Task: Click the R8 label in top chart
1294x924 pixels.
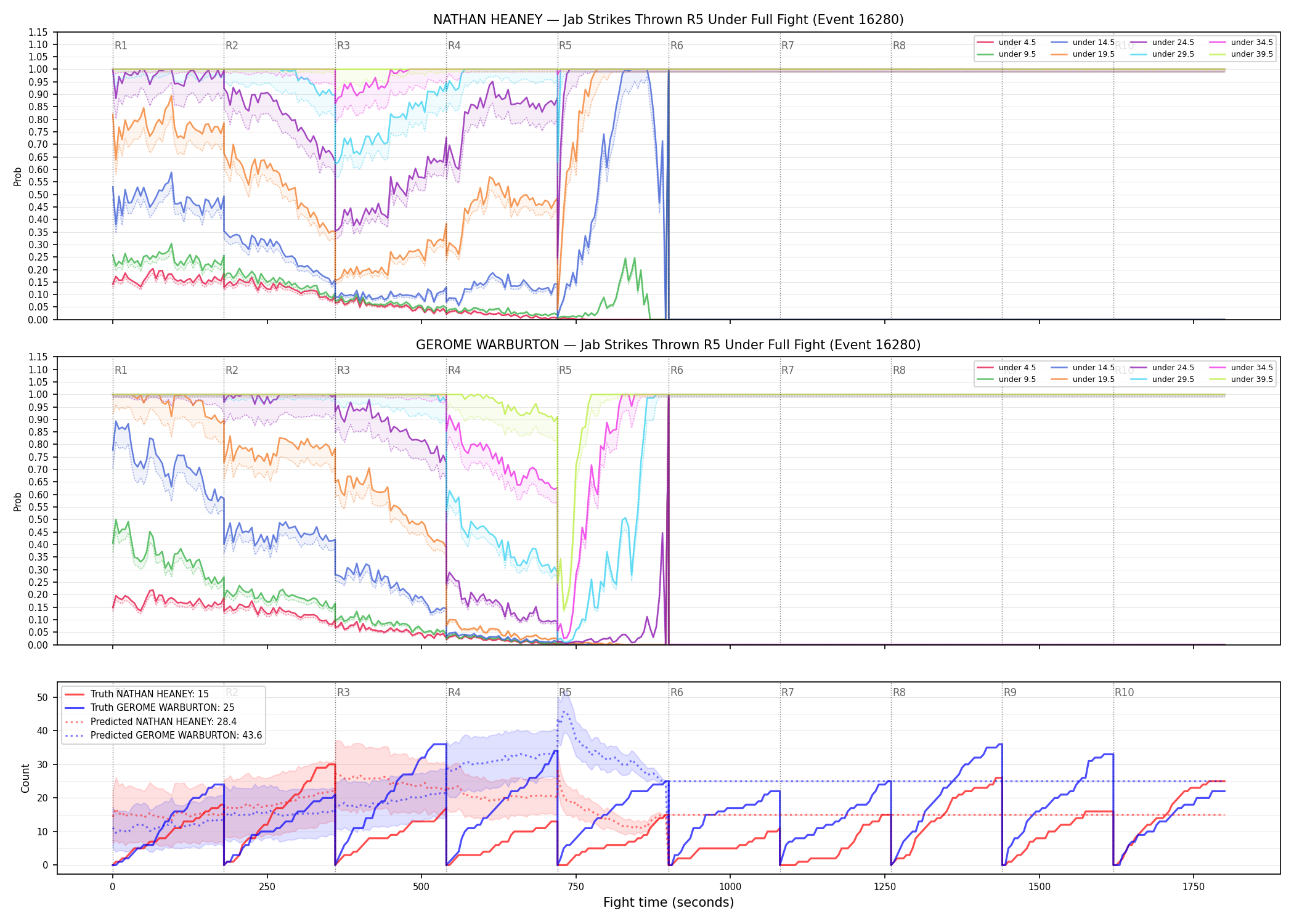Action: (899, 46)
